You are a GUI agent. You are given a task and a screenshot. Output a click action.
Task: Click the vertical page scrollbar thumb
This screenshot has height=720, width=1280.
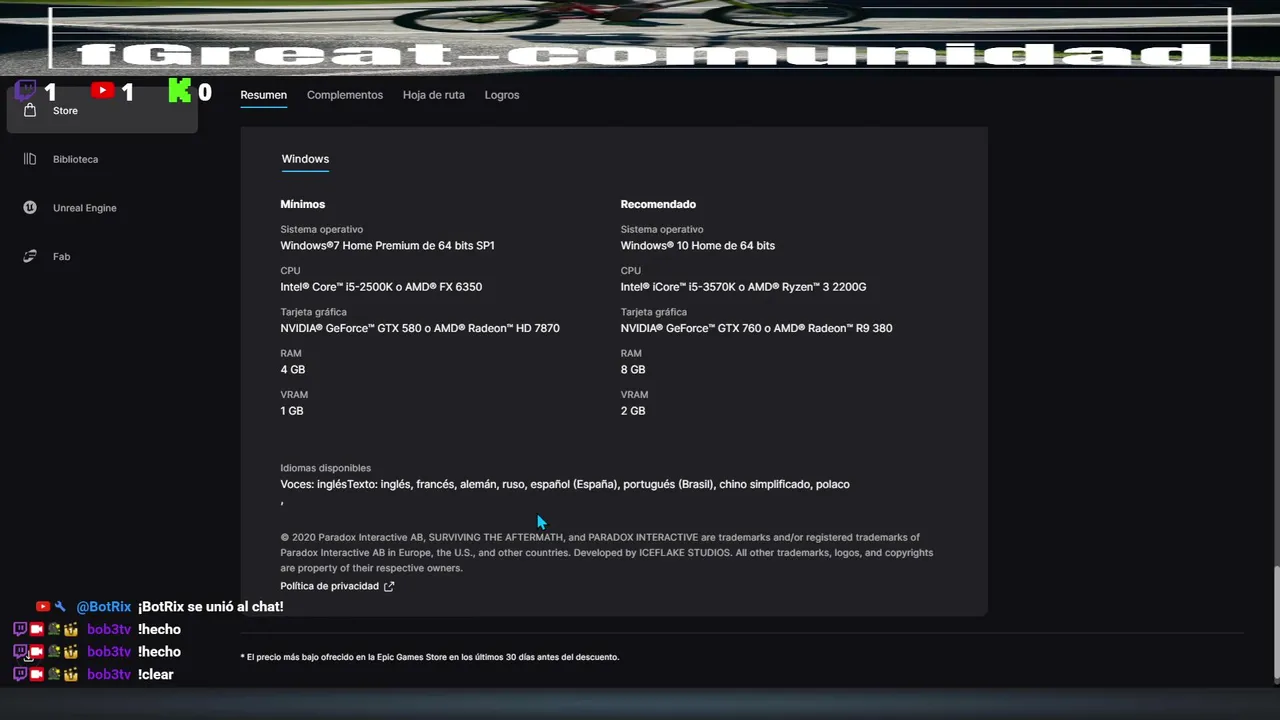point(1275,624)
